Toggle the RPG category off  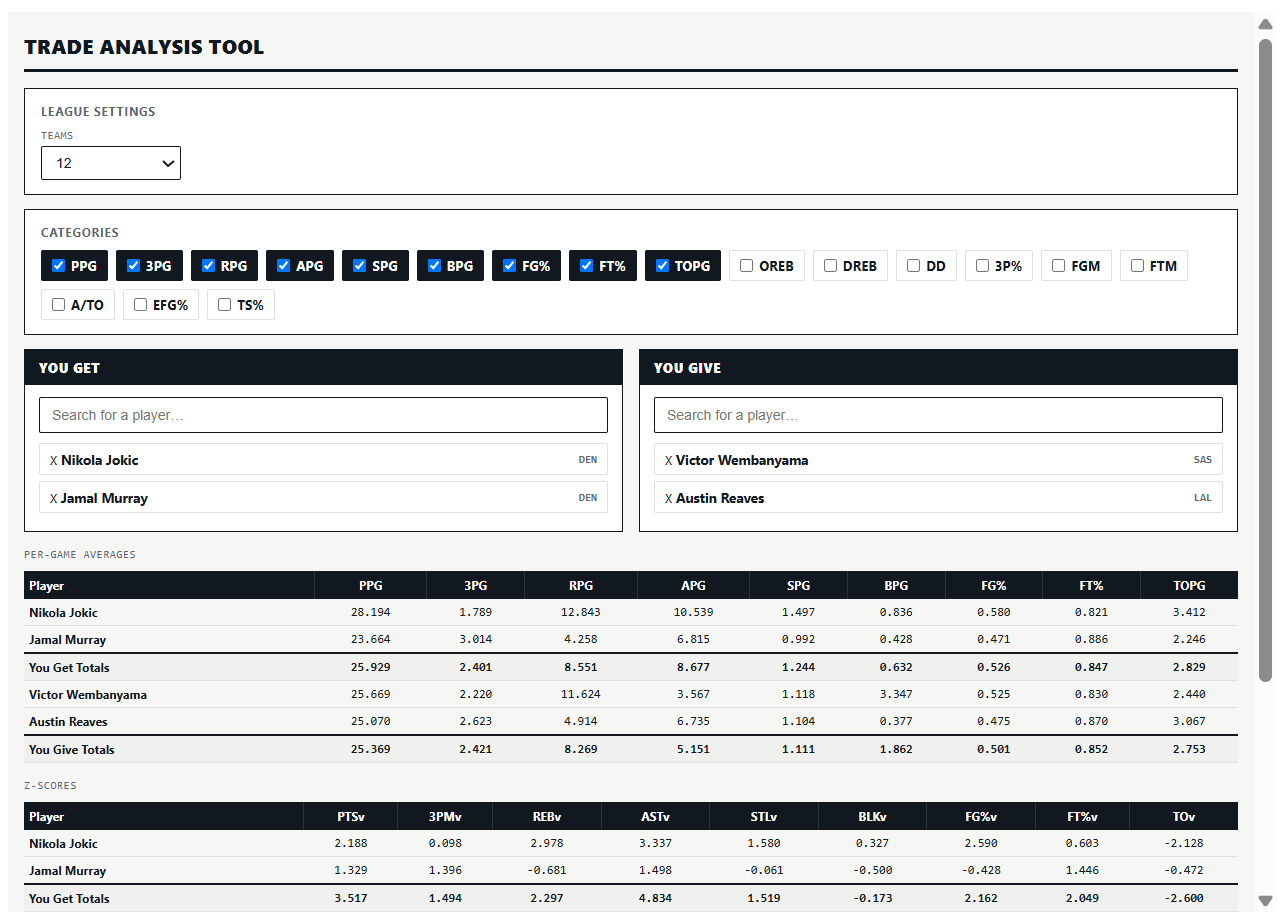tap(208, 266)
